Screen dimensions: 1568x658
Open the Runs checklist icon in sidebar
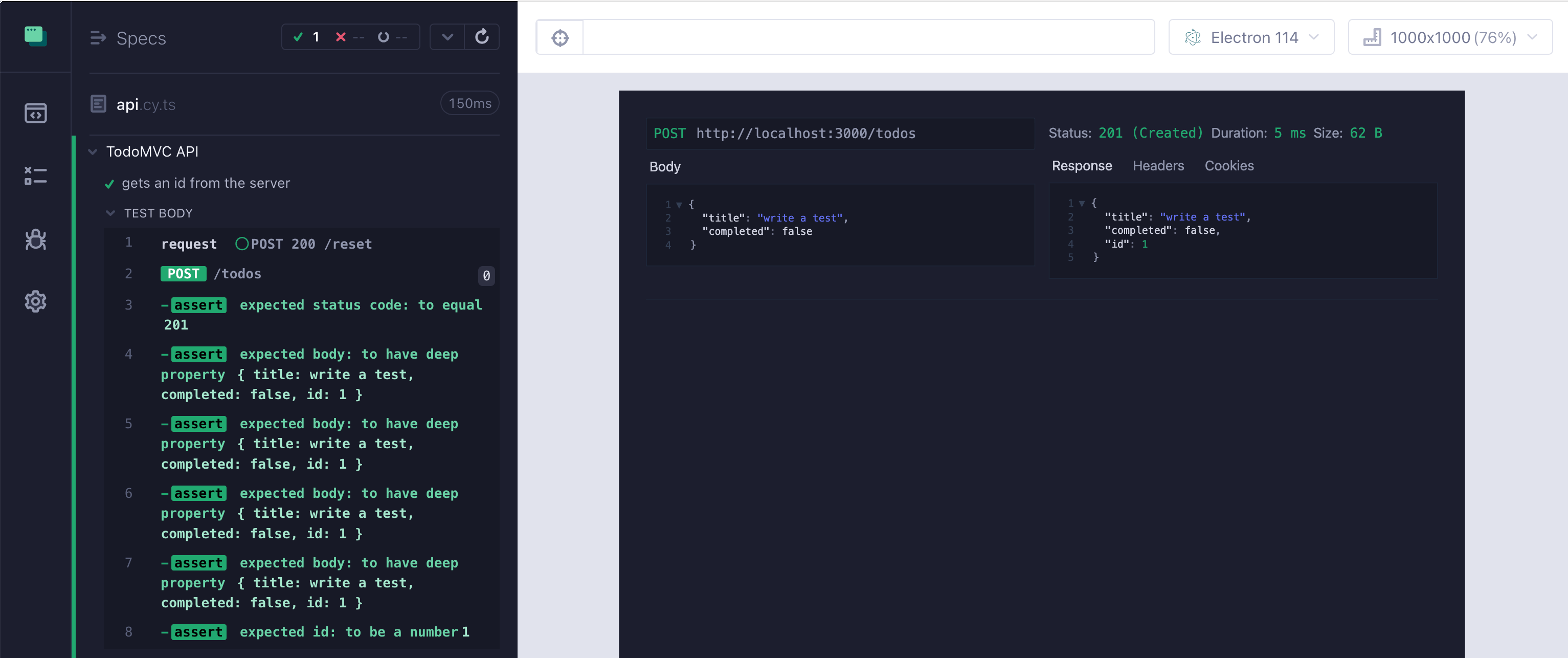tap(35, 176)
